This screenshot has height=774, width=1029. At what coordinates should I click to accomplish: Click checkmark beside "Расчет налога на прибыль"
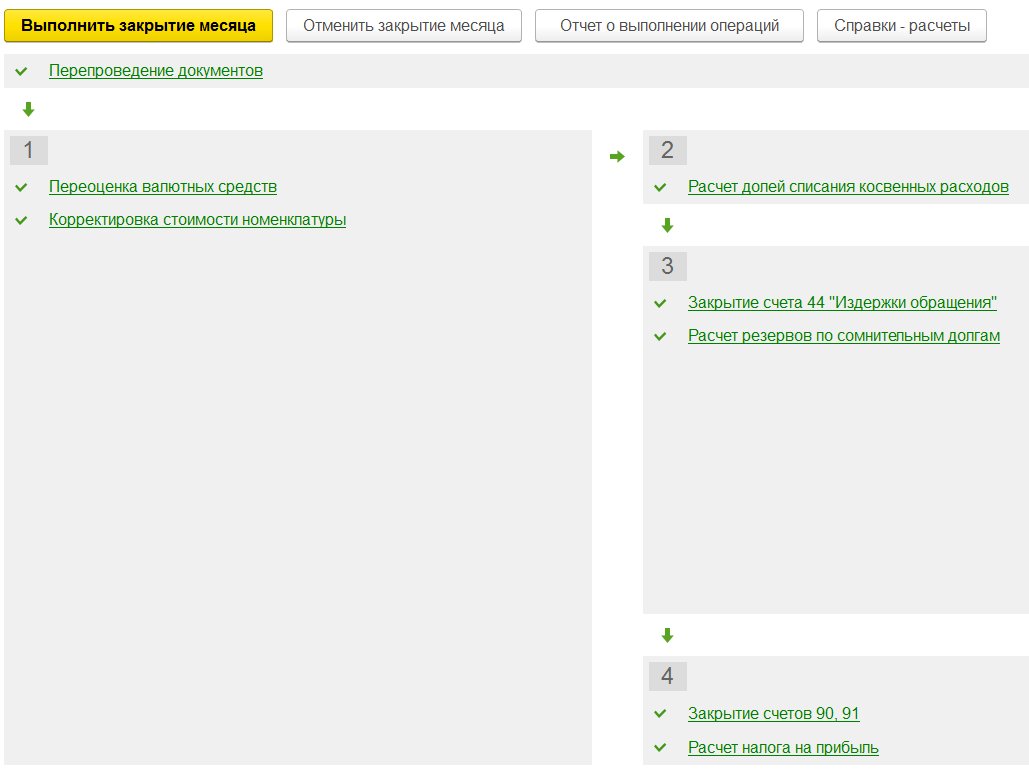tap(660, 748)
